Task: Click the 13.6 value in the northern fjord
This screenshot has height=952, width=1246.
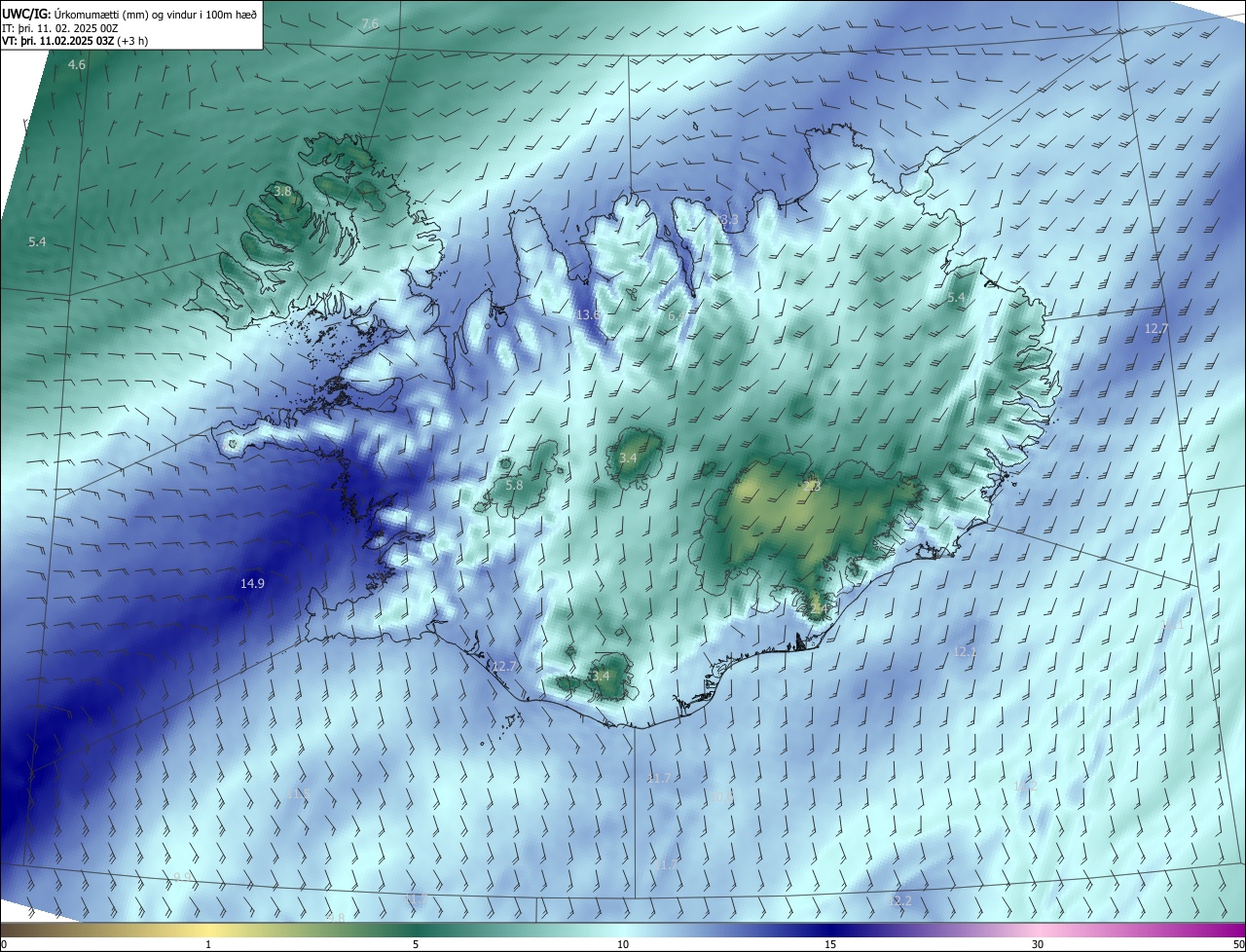Action: 588,314
